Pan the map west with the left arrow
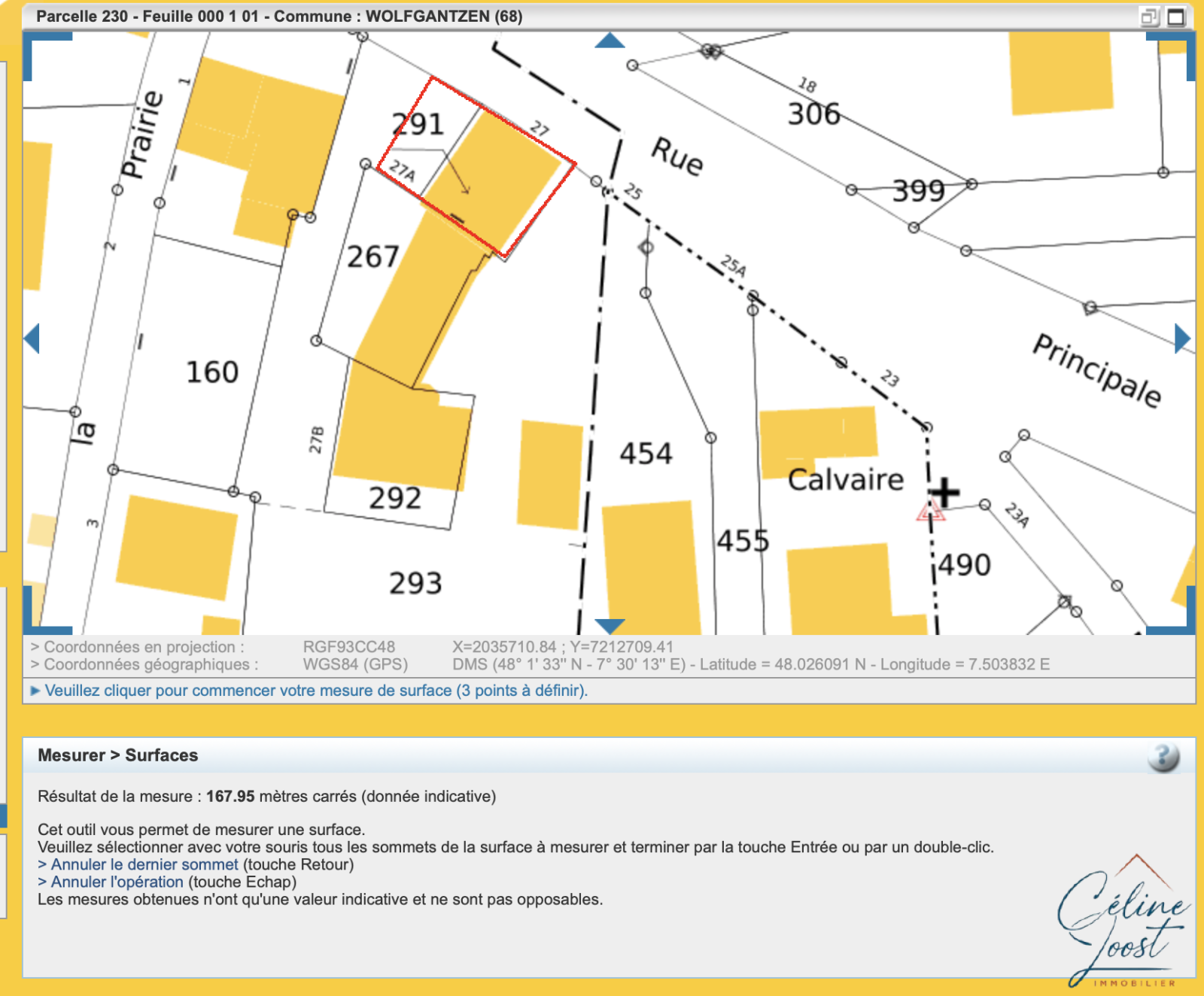 [32, 339]
